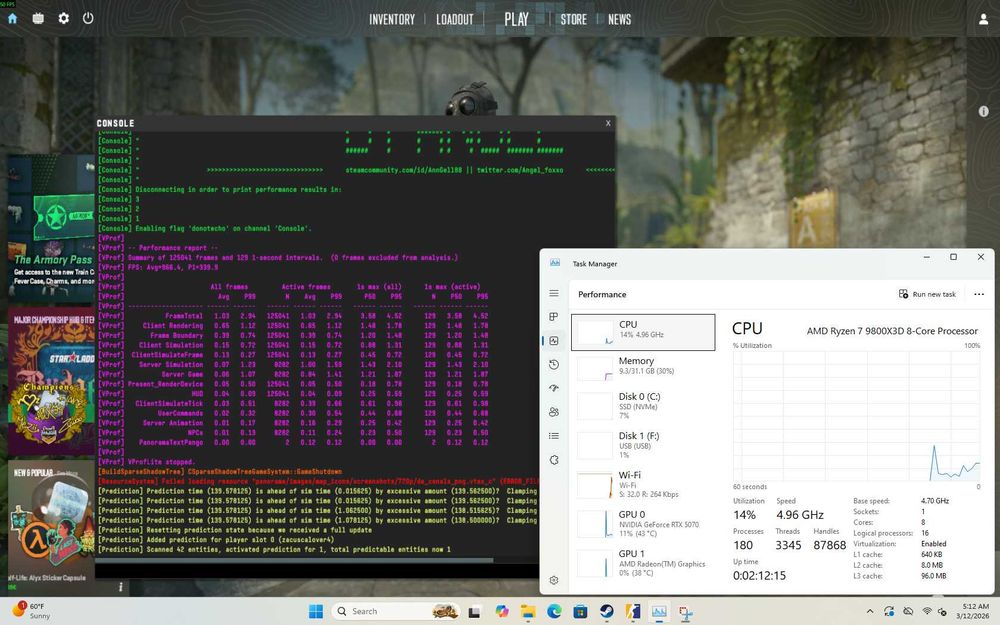Click the up time value '0:02:12:15'
1000x625 pixels.
click(759, 575)
